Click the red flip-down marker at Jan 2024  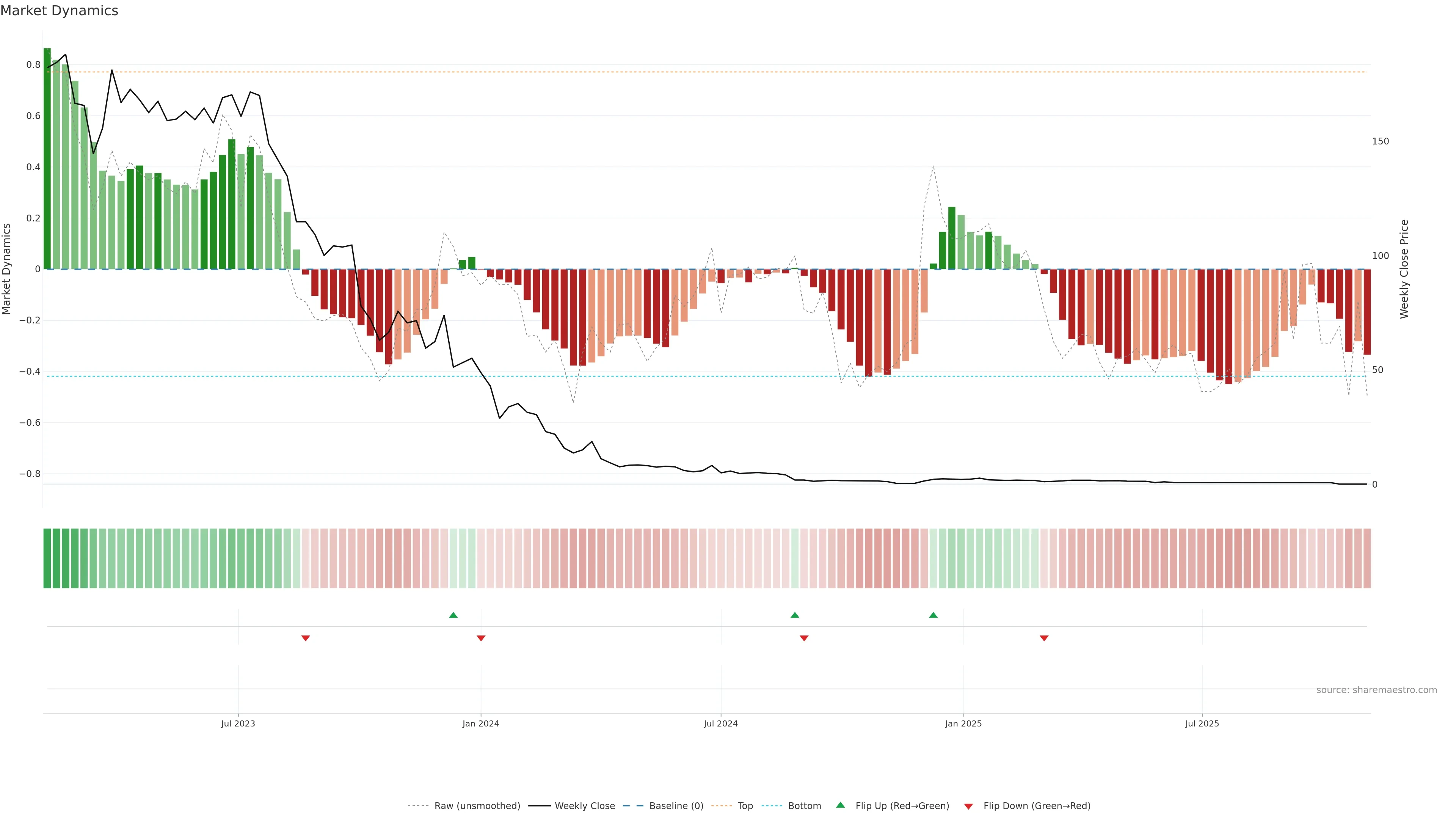pyautogui.click(x=481, y=638)
